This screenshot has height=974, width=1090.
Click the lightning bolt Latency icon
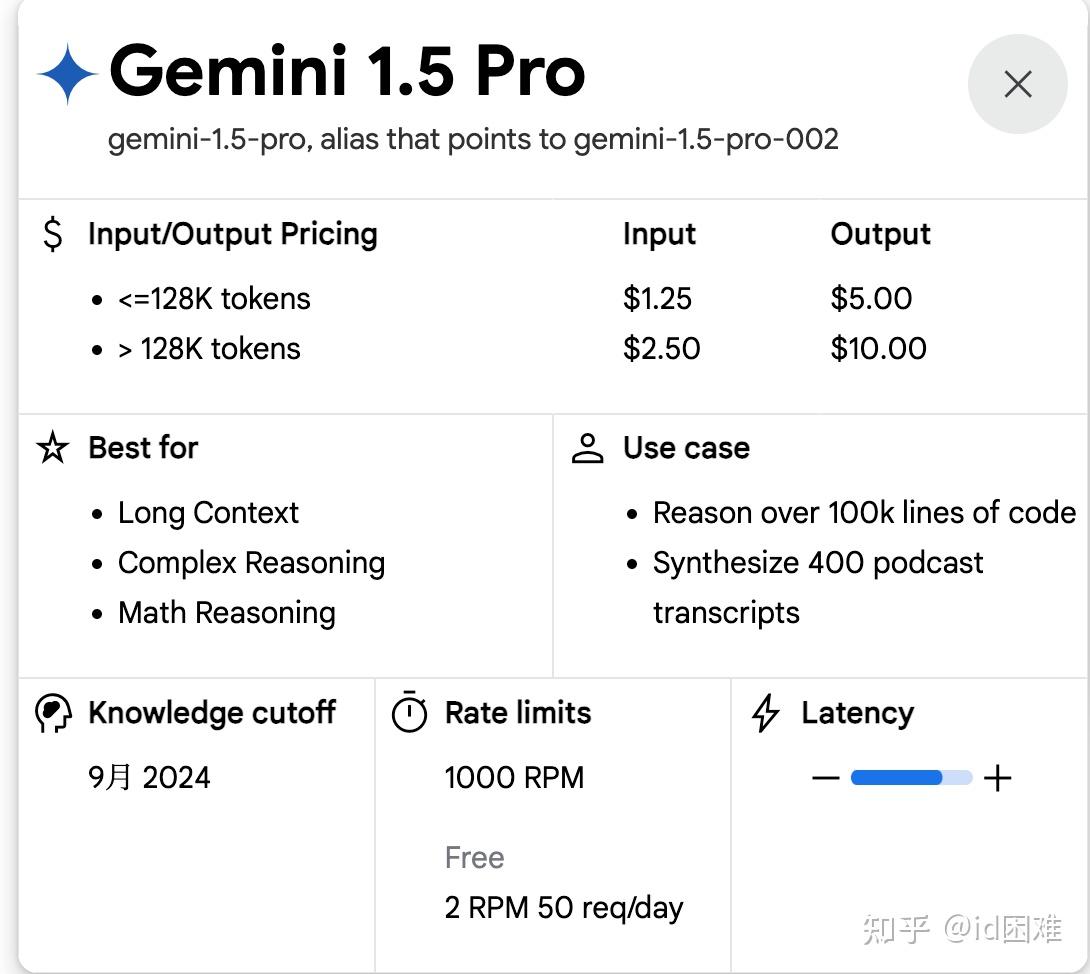tap(765, 713)
